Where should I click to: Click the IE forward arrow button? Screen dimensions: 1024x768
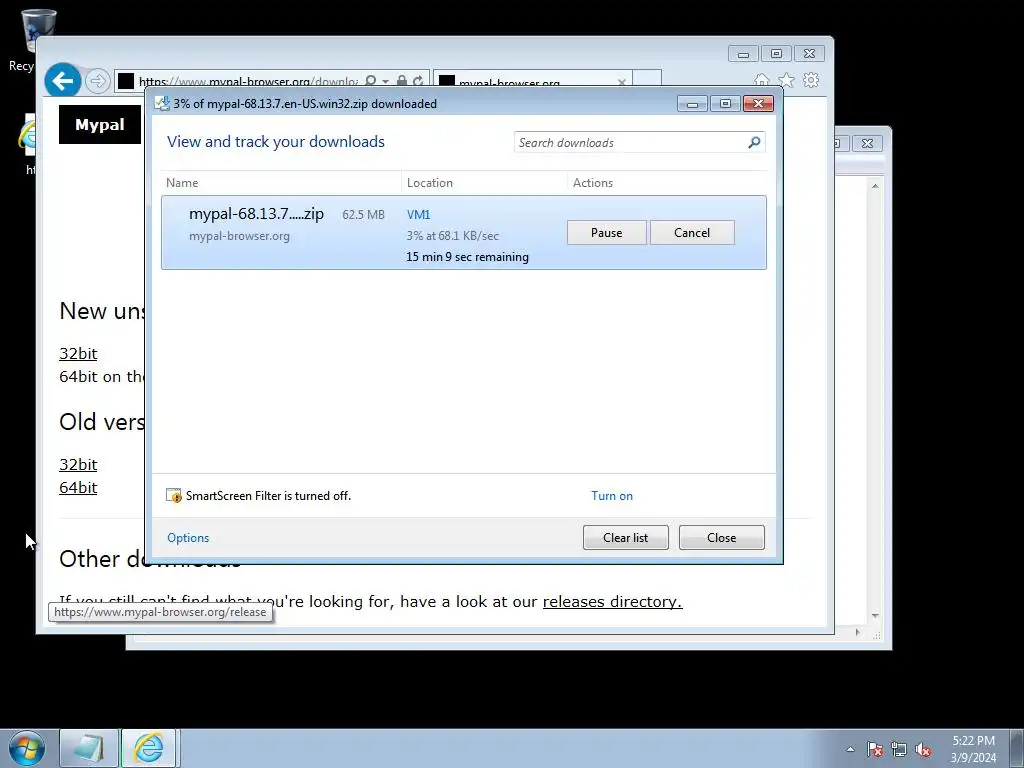click(x=97, y=81)
